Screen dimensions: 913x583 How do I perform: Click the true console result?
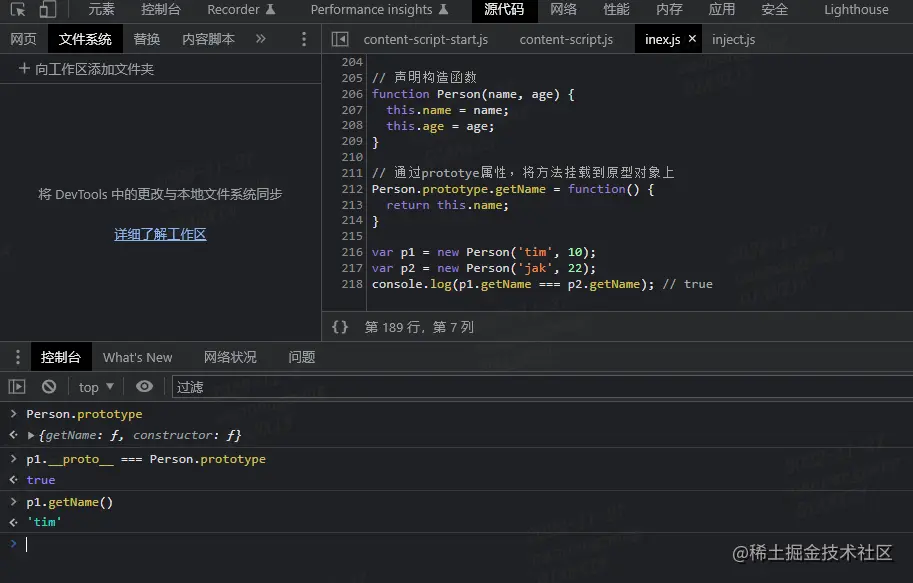tap(41, 480)
